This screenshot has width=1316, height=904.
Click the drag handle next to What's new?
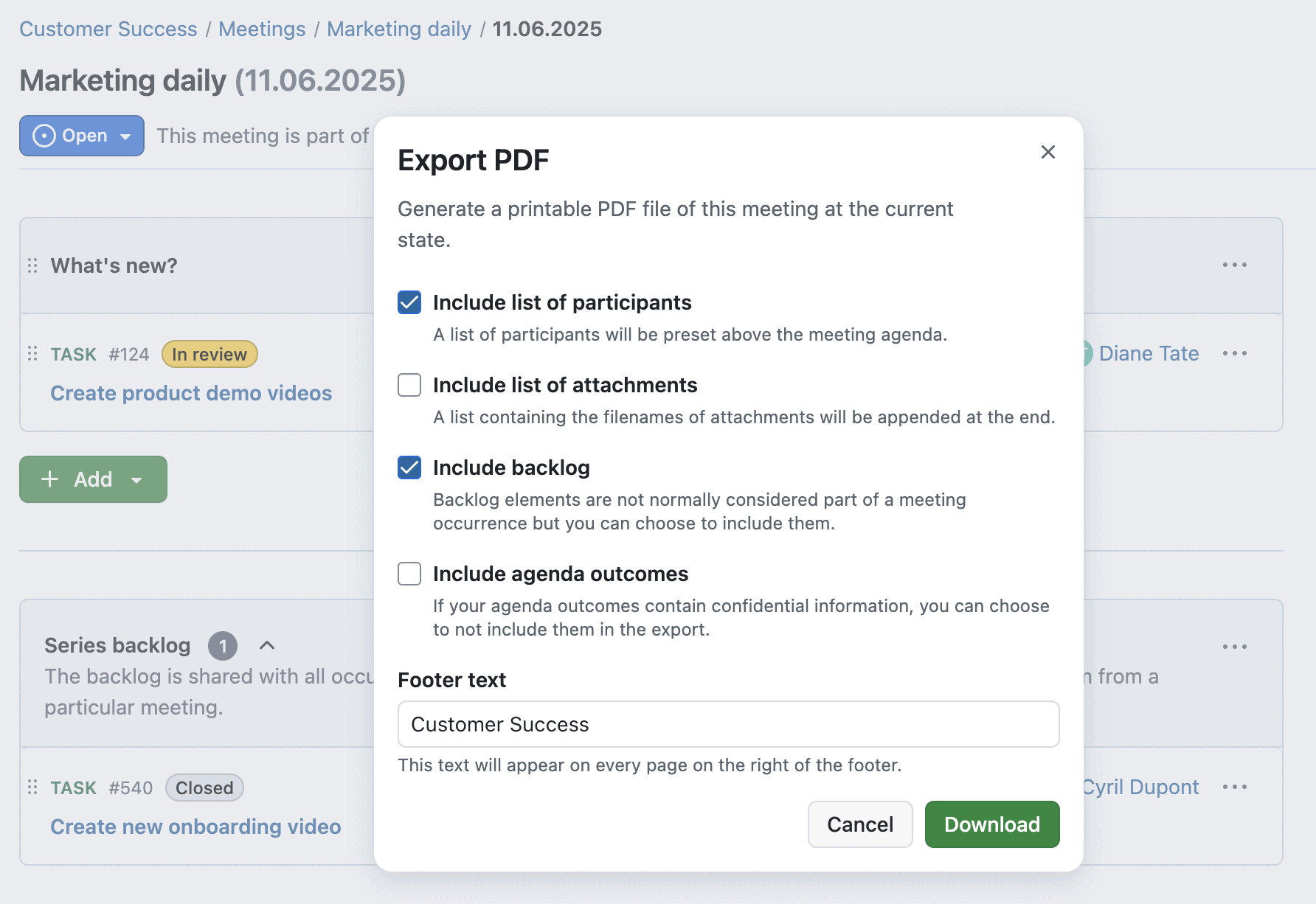click(31, 265)
